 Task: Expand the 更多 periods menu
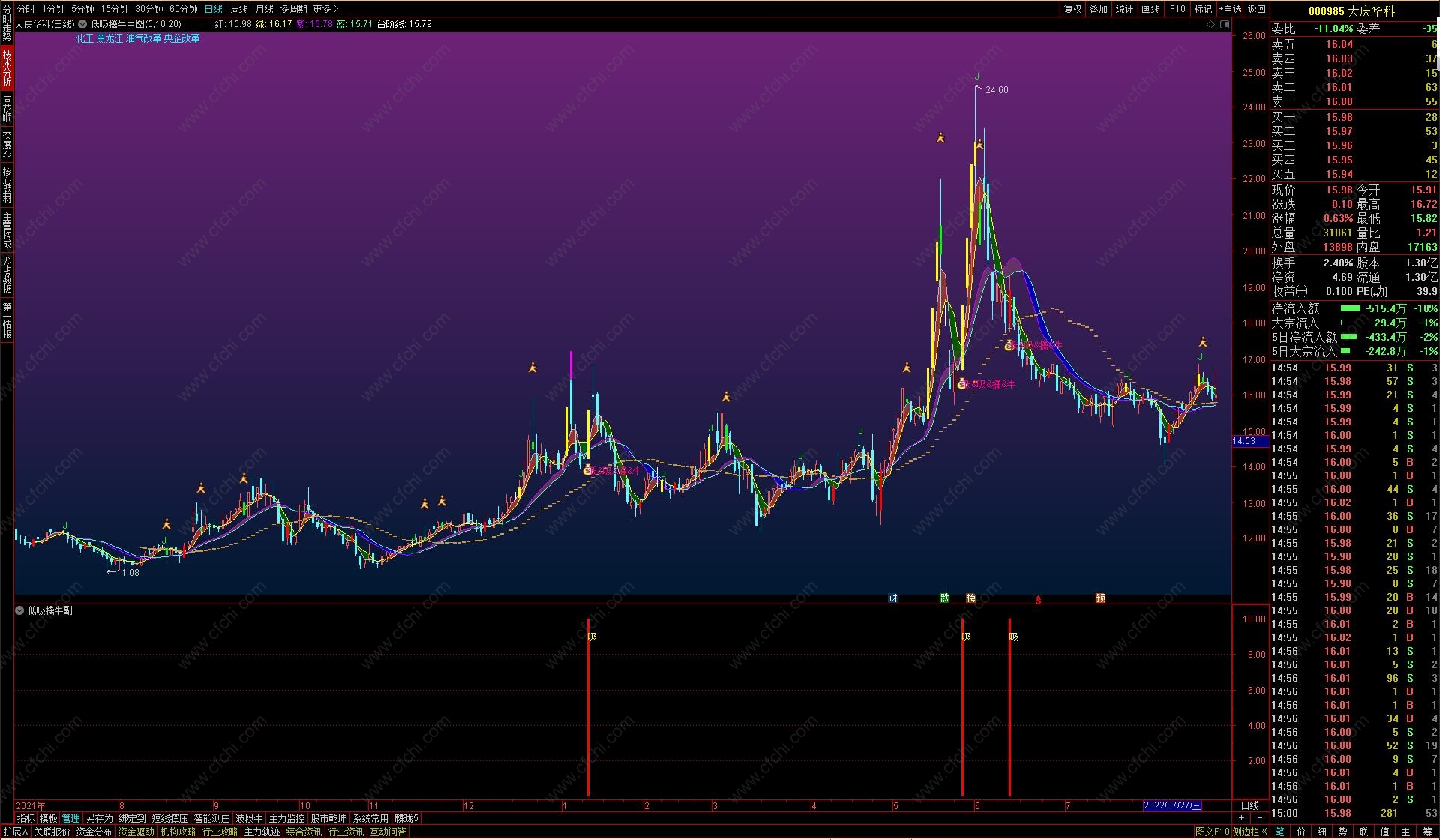tap(325, 9)
